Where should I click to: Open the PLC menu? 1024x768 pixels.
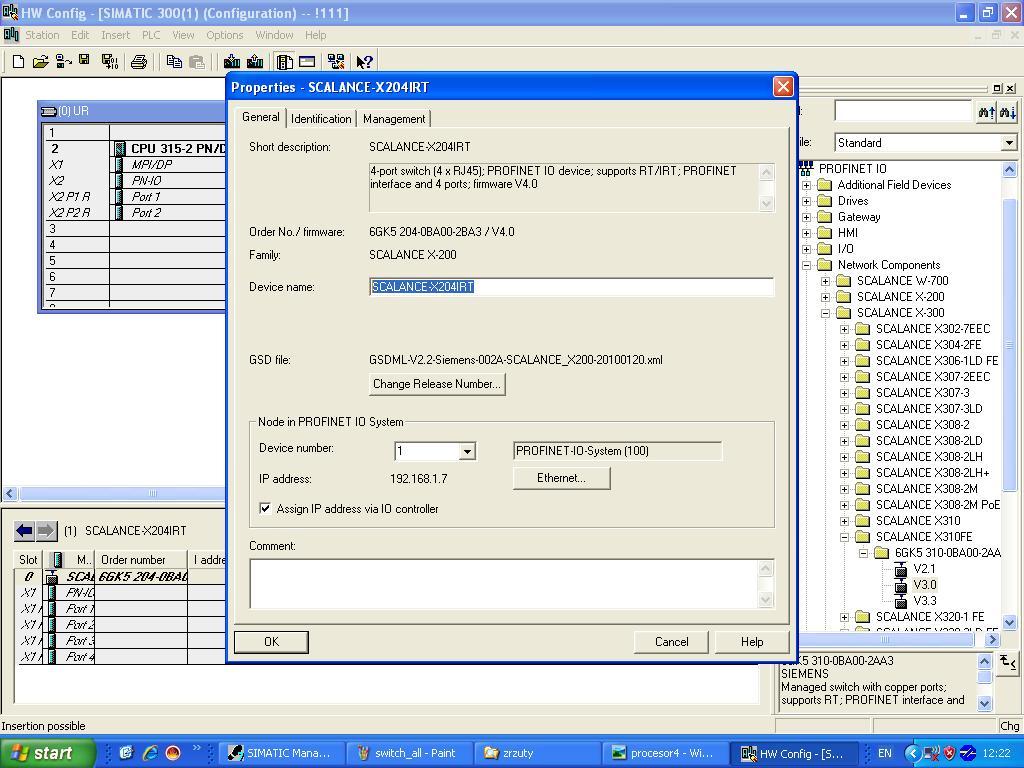point(151,35)
